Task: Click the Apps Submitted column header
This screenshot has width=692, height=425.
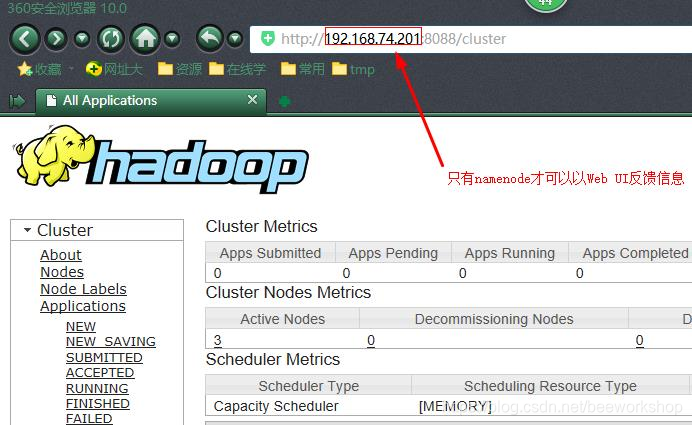Action: [271, 253]
